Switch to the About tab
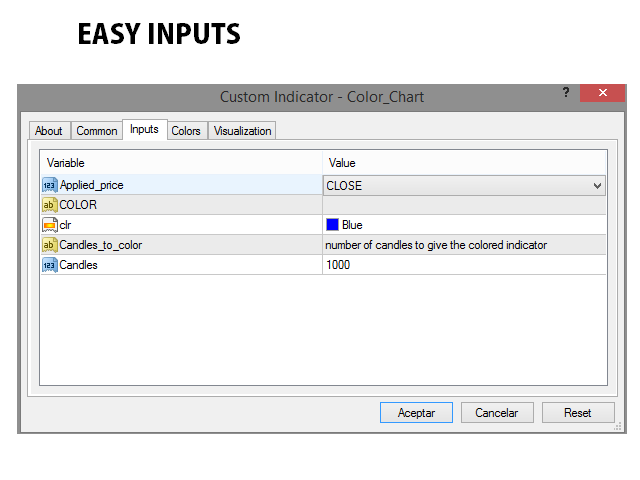This screenshot has width=640, height=480. pyautogui.click(x=48, y=131)
